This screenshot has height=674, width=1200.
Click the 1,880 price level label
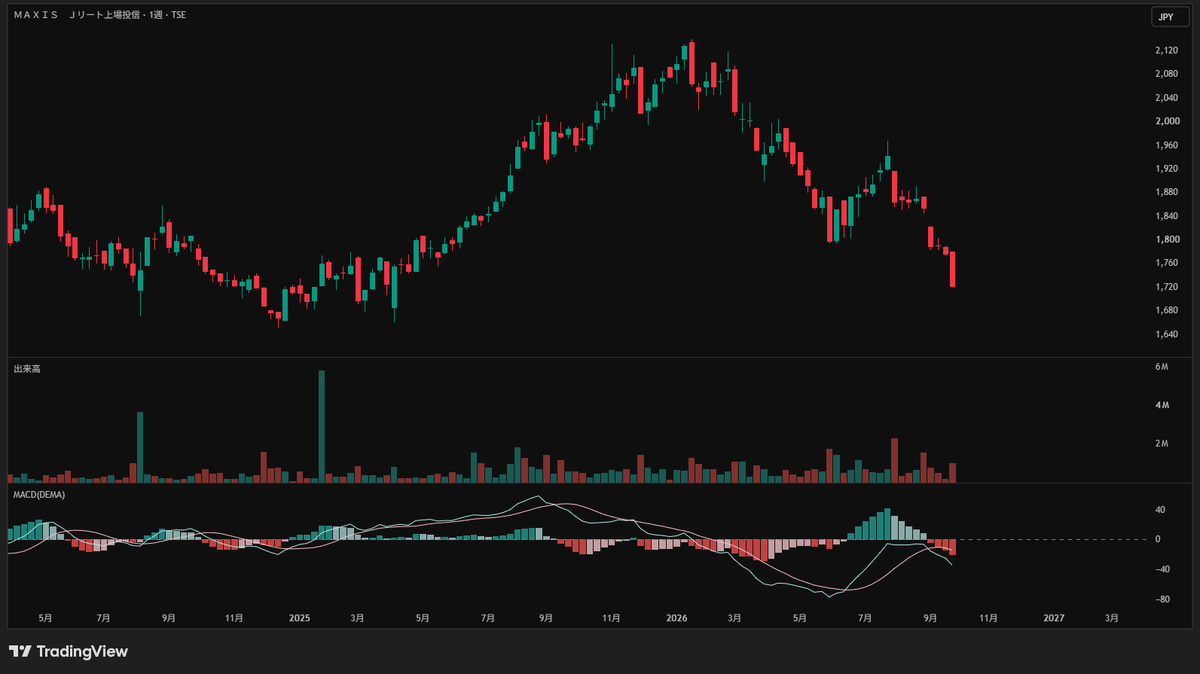pos(1165,193)
